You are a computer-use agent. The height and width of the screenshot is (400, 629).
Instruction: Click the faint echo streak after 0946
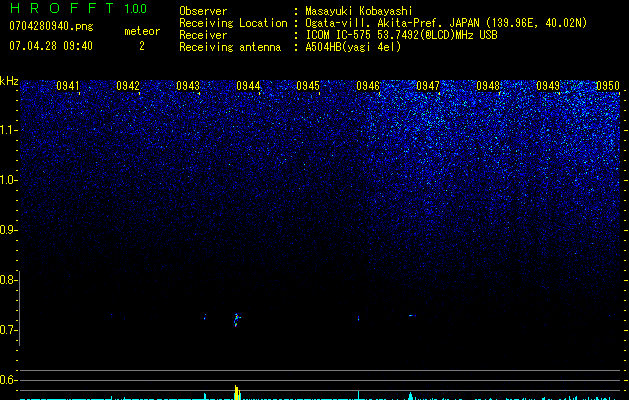coord(412,315)
